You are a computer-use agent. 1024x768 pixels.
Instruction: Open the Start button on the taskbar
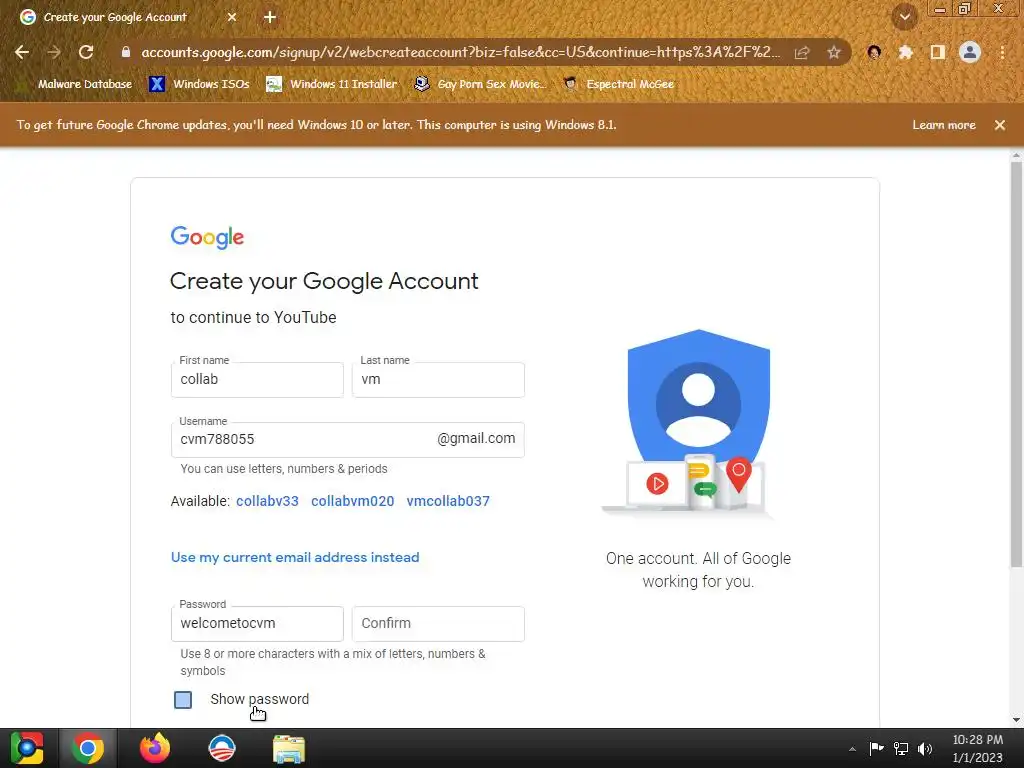click(x=27, y=748)
